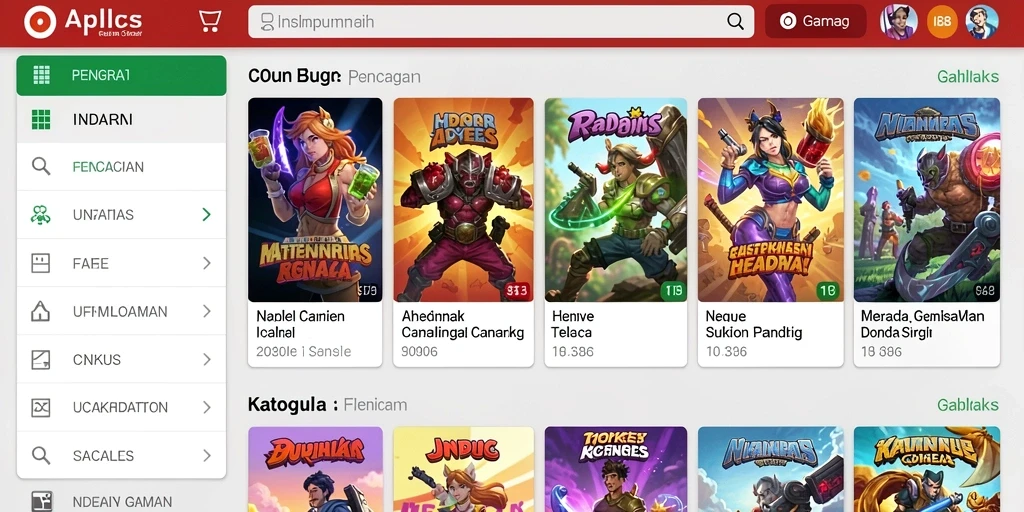Click the magnifier icon beside SACALES

[x=41, y=455]
